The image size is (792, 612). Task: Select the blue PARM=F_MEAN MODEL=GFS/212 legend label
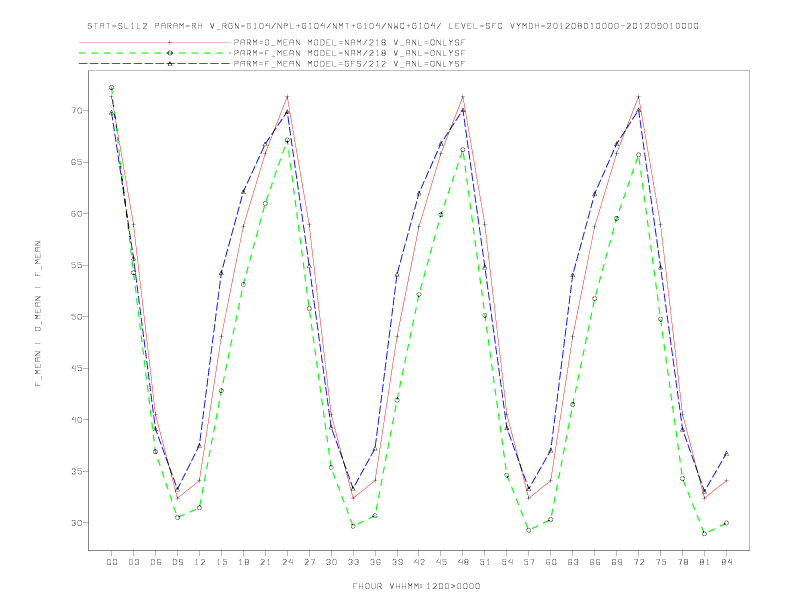click(349, 64)
